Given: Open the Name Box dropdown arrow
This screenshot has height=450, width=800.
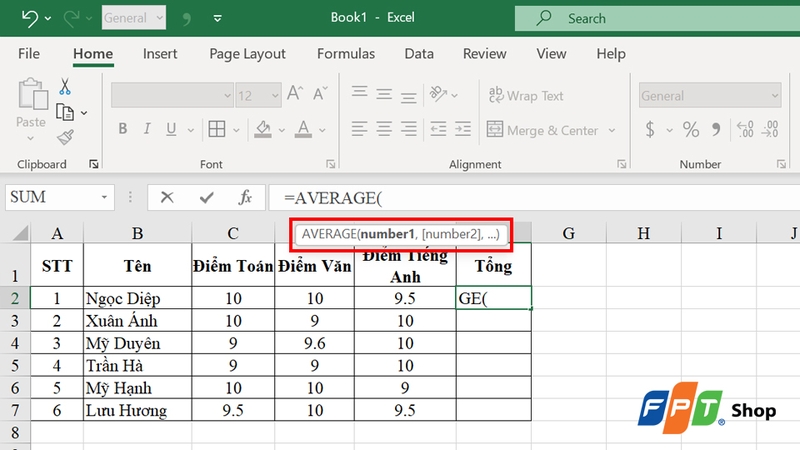Looking at the screenshot, I should (104, 197).
